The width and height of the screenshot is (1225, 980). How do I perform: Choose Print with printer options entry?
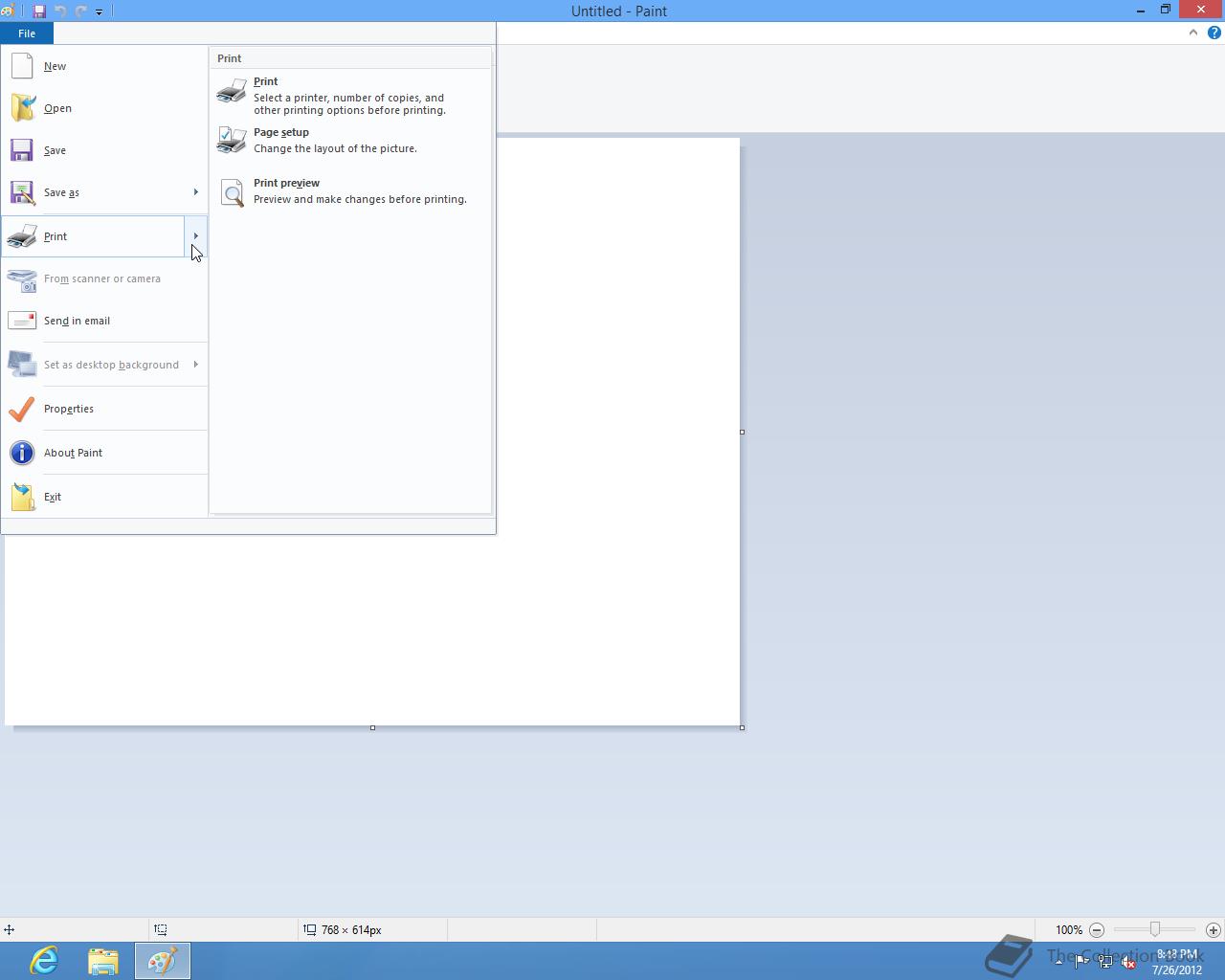350,96
